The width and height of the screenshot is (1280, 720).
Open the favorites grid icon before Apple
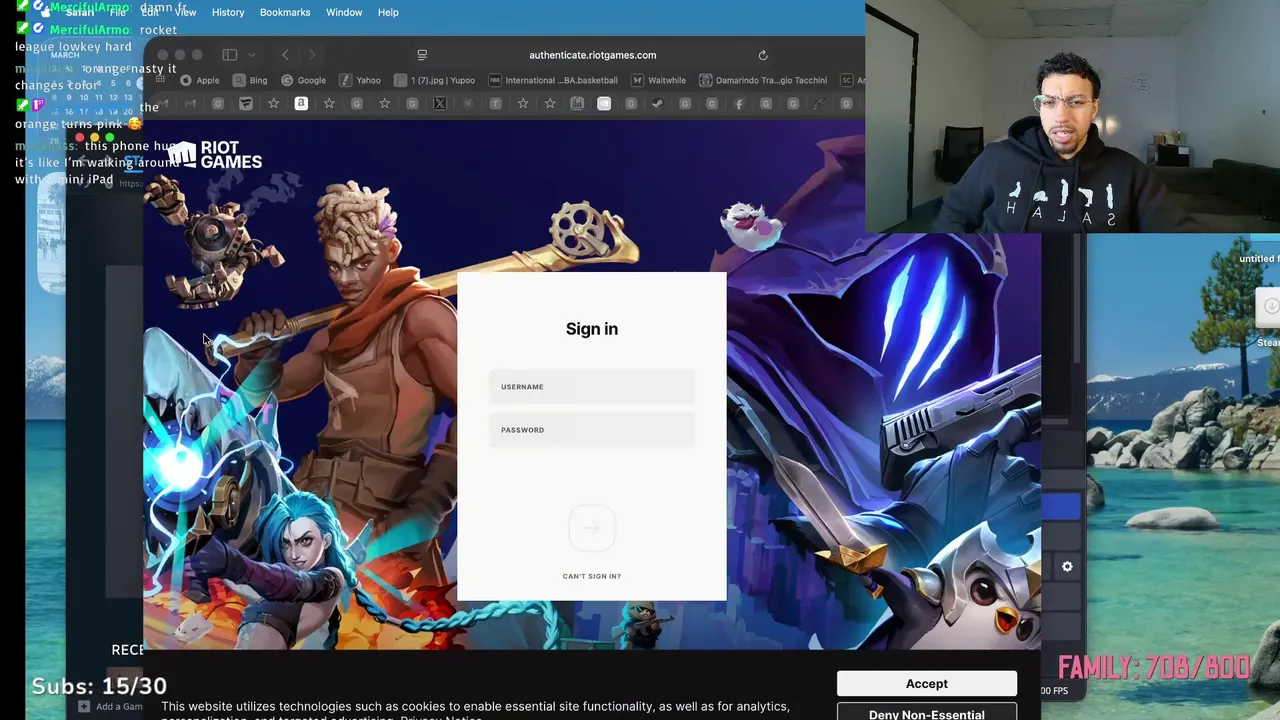(160, 80)
